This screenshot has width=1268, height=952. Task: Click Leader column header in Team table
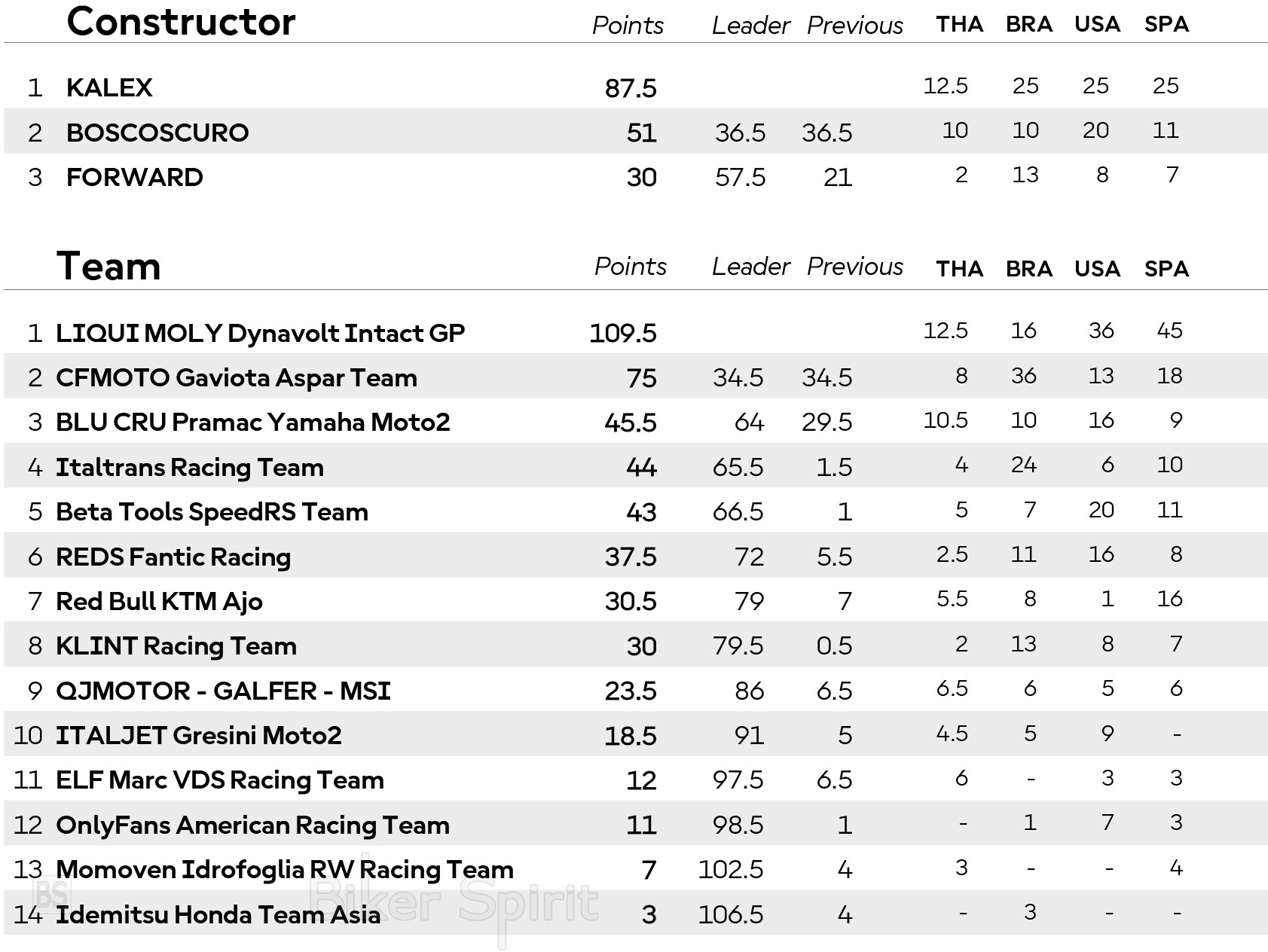[750, 267]
